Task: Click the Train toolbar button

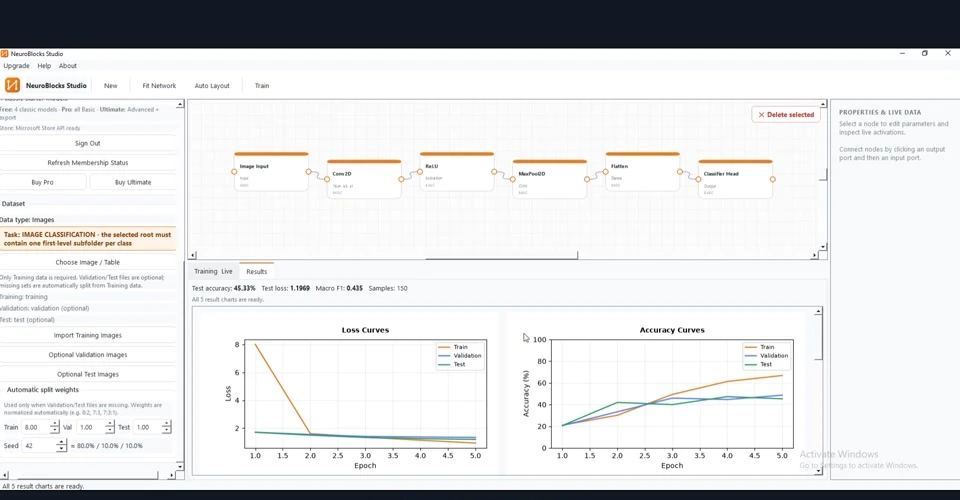Action: click(x=262, y=86)
